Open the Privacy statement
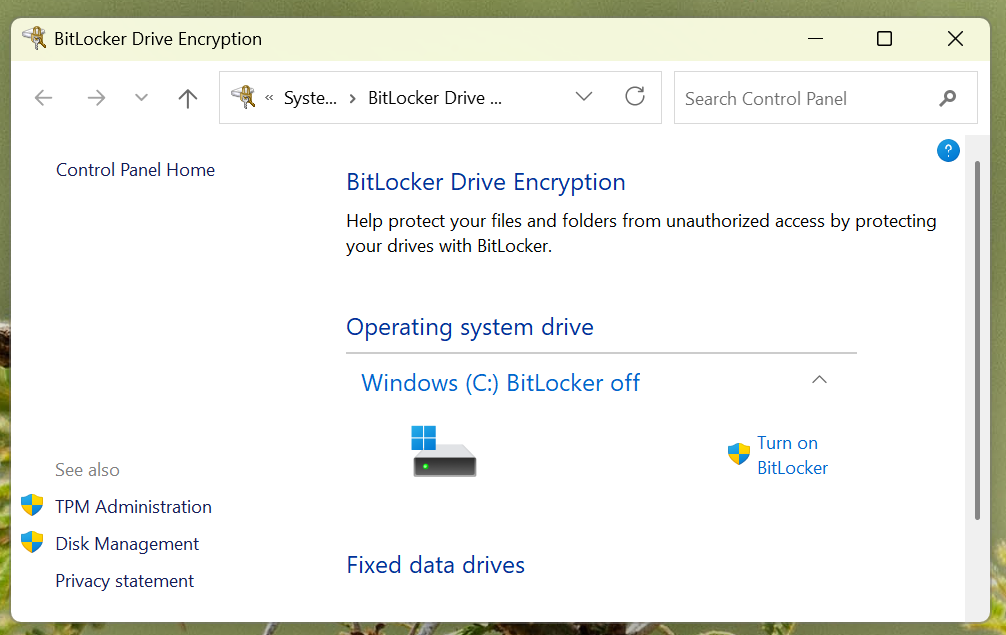 124,581
